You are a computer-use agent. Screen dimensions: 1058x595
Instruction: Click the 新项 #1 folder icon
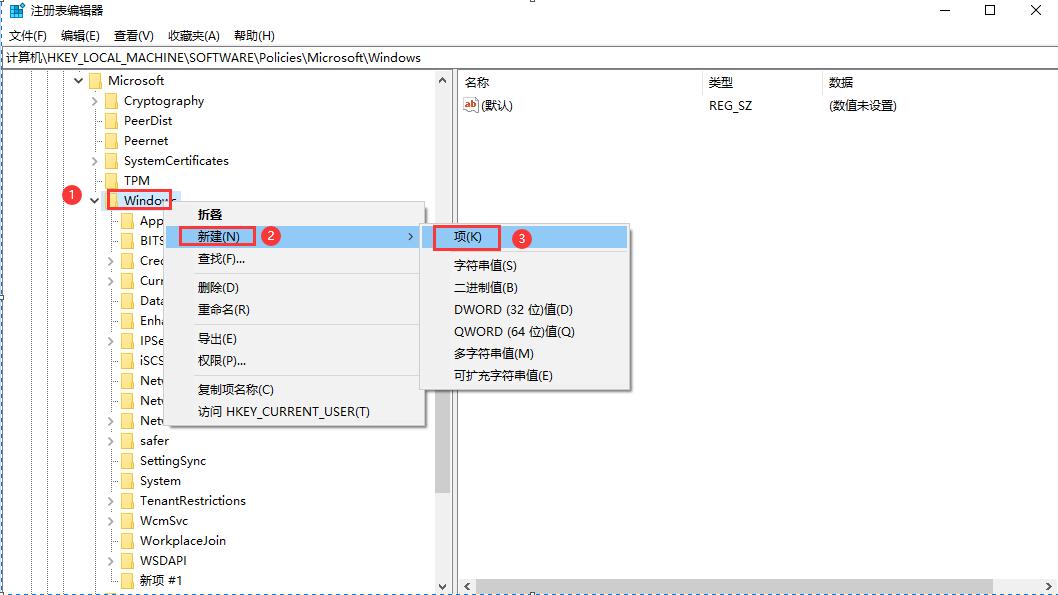coord(128,580)
